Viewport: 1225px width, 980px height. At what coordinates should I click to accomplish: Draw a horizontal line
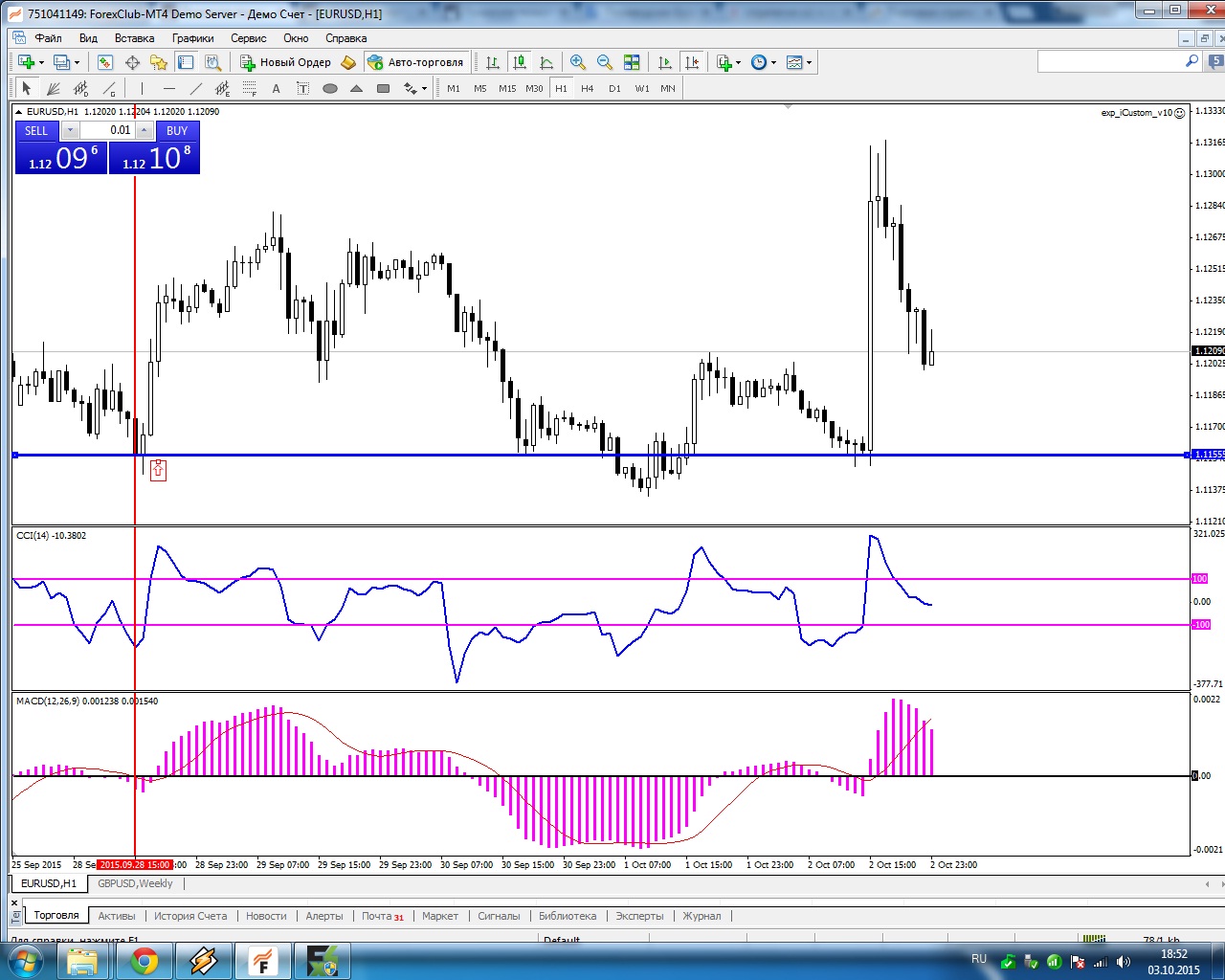[x=169, y=88]
